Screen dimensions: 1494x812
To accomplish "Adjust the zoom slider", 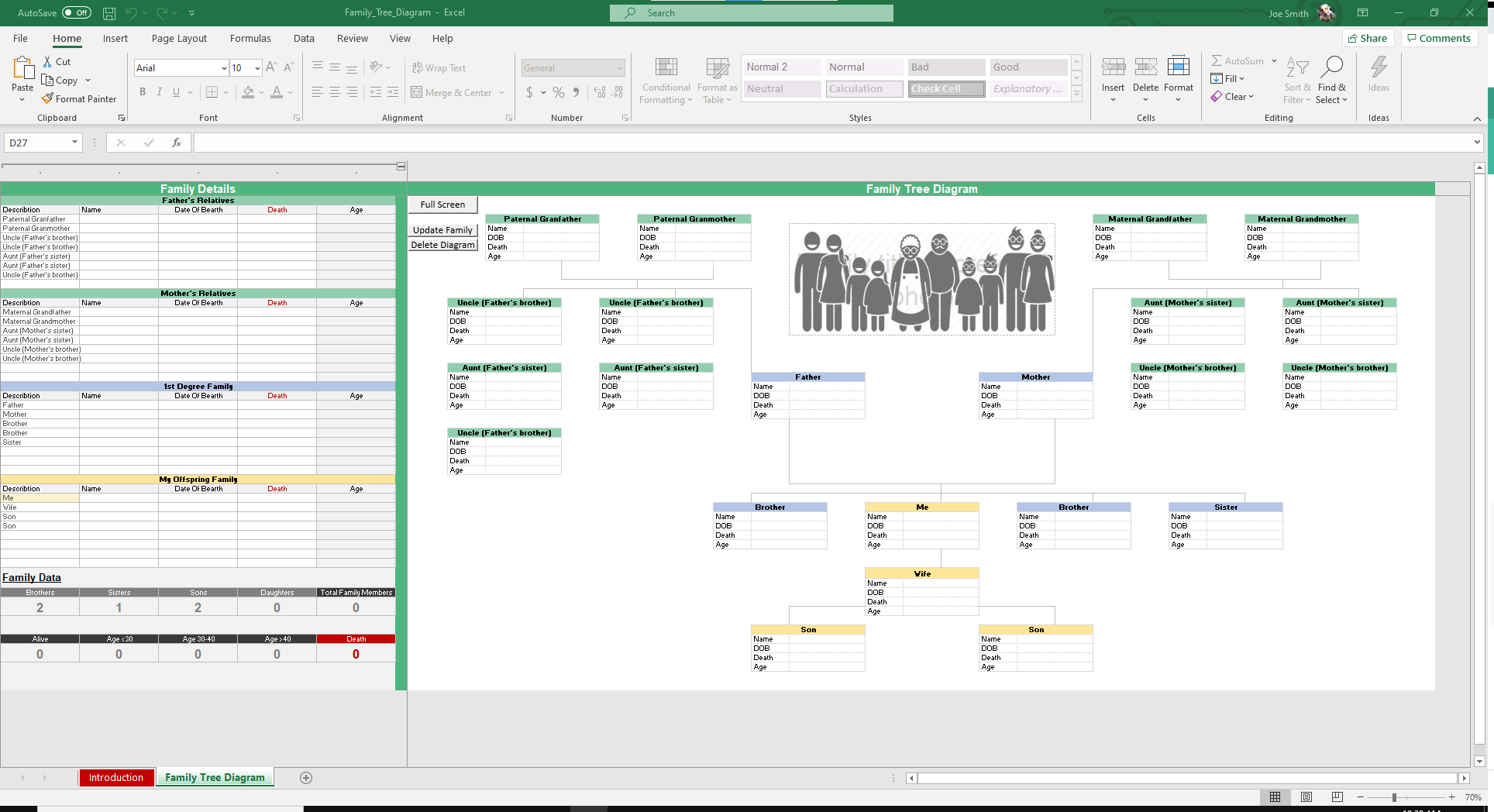I will 1394,797.
